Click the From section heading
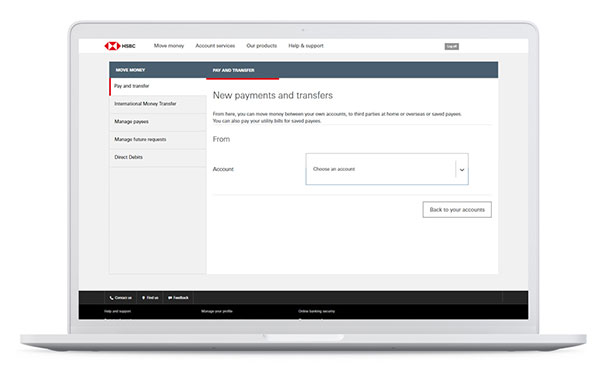600x389 pixels. click(x=221, y=139)
